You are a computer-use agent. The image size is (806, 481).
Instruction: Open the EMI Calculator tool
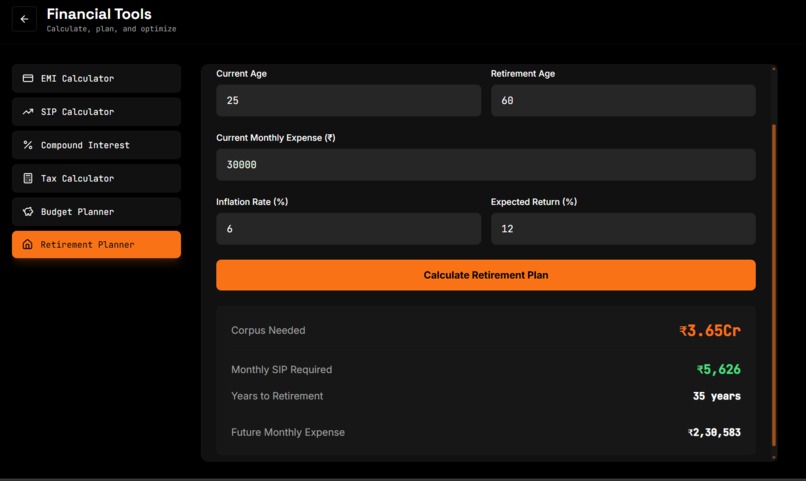97,78
